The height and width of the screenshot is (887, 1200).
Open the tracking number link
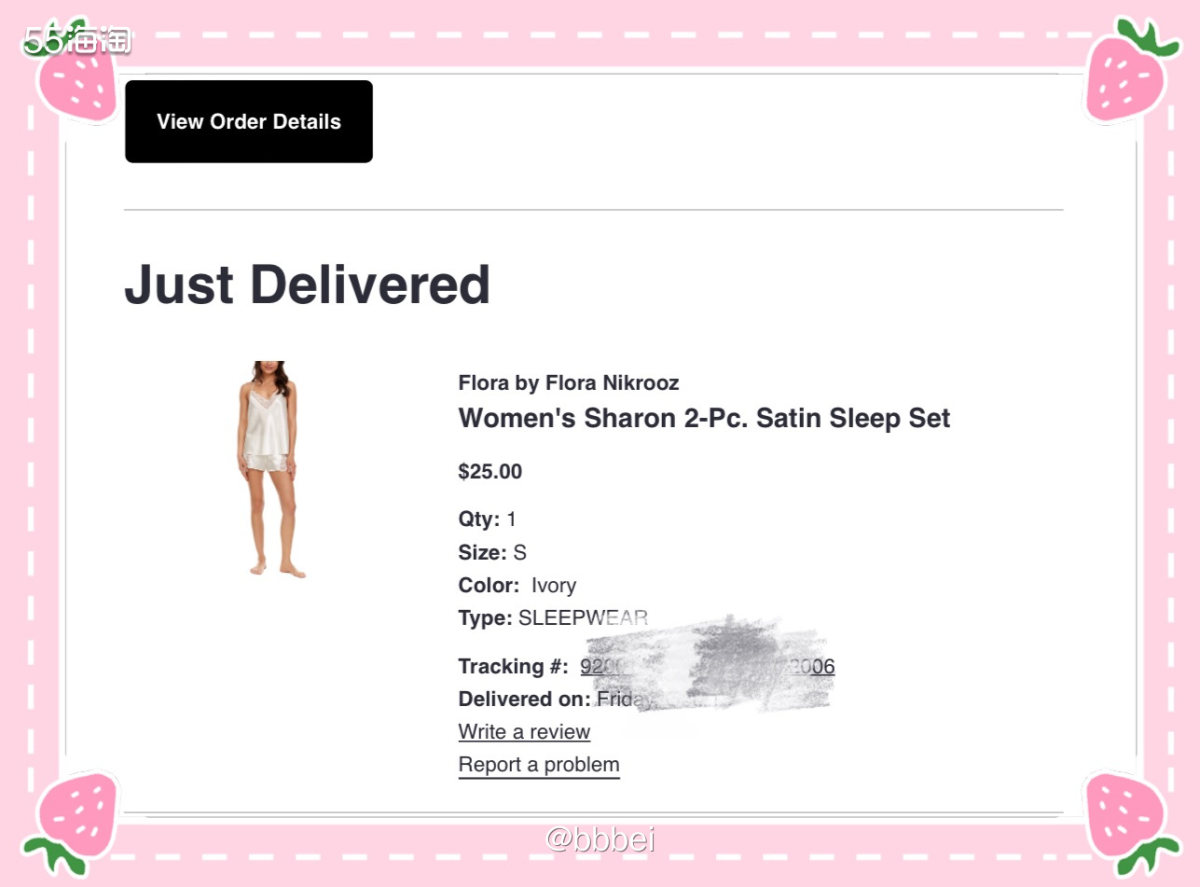(707, 666)
